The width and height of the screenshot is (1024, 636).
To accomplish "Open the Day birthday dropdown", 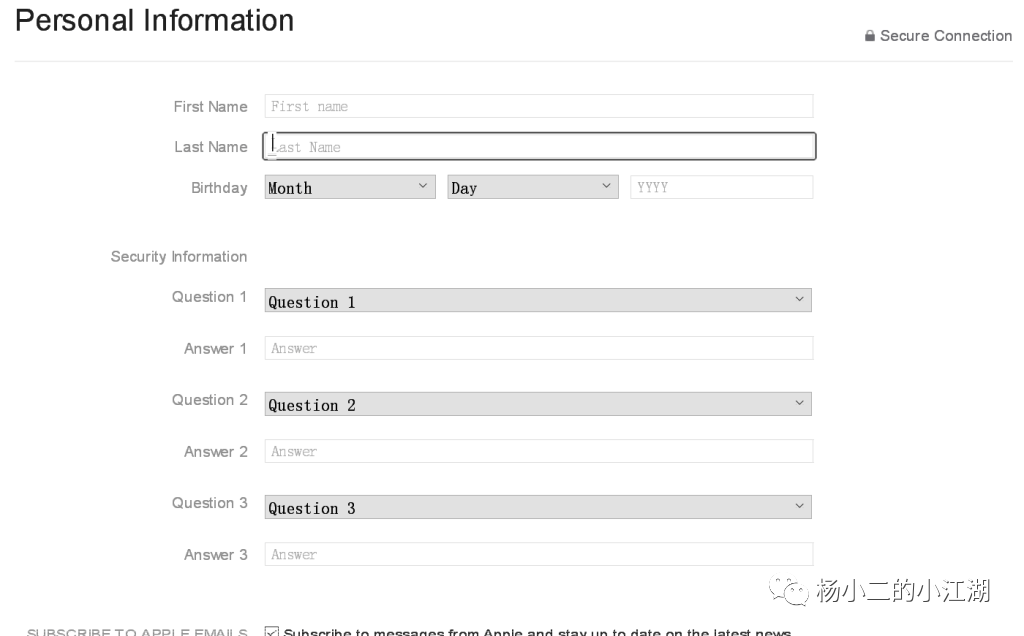I will click(x=533, y=187).
